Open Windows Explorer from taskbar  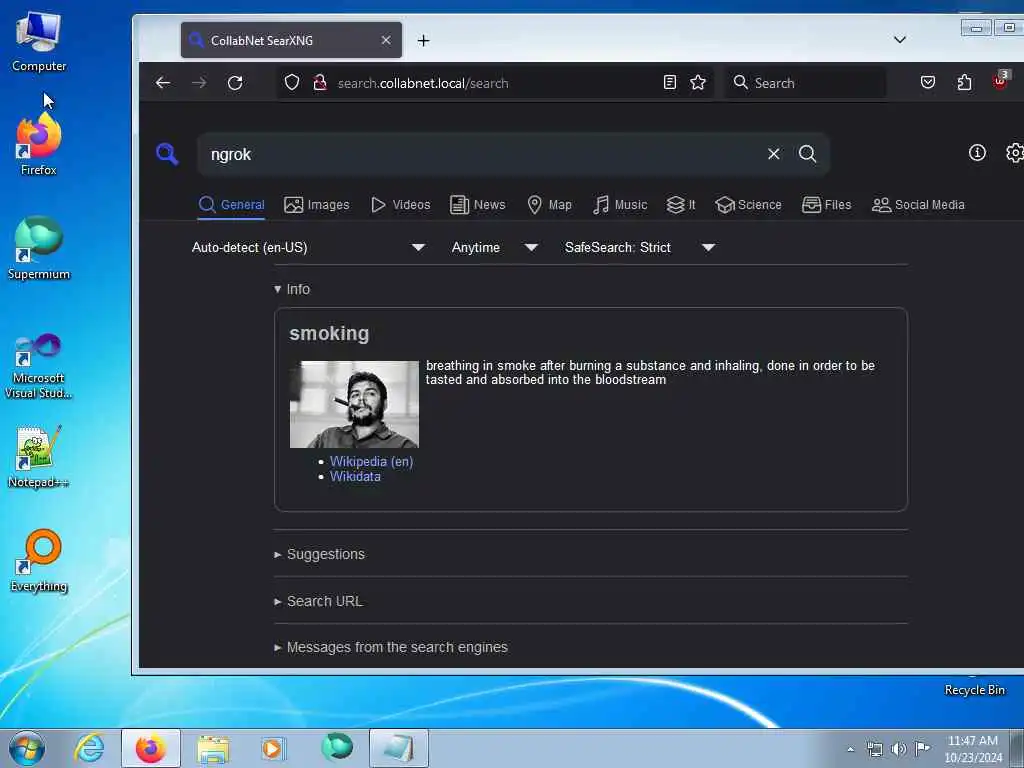pyautogui.click(x=213, y=749)
